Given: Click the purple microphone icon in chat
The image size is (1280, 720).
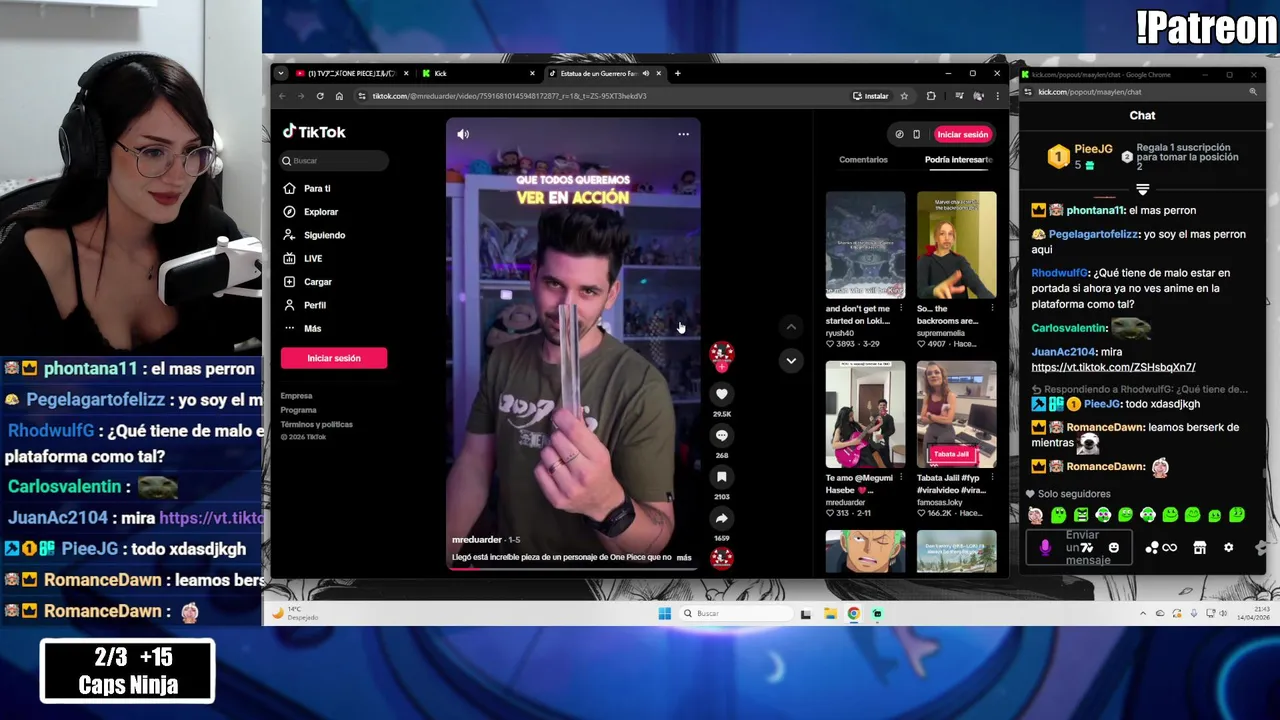Looking at the screenshot, I should pyautogui.click(x=1045, y=548).
